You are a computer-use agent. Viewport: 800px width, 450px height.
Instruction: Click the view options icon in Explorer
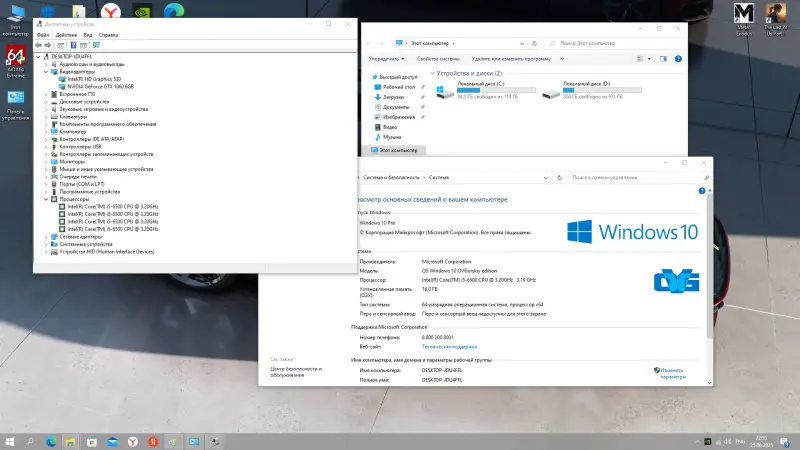pos(640,59)
